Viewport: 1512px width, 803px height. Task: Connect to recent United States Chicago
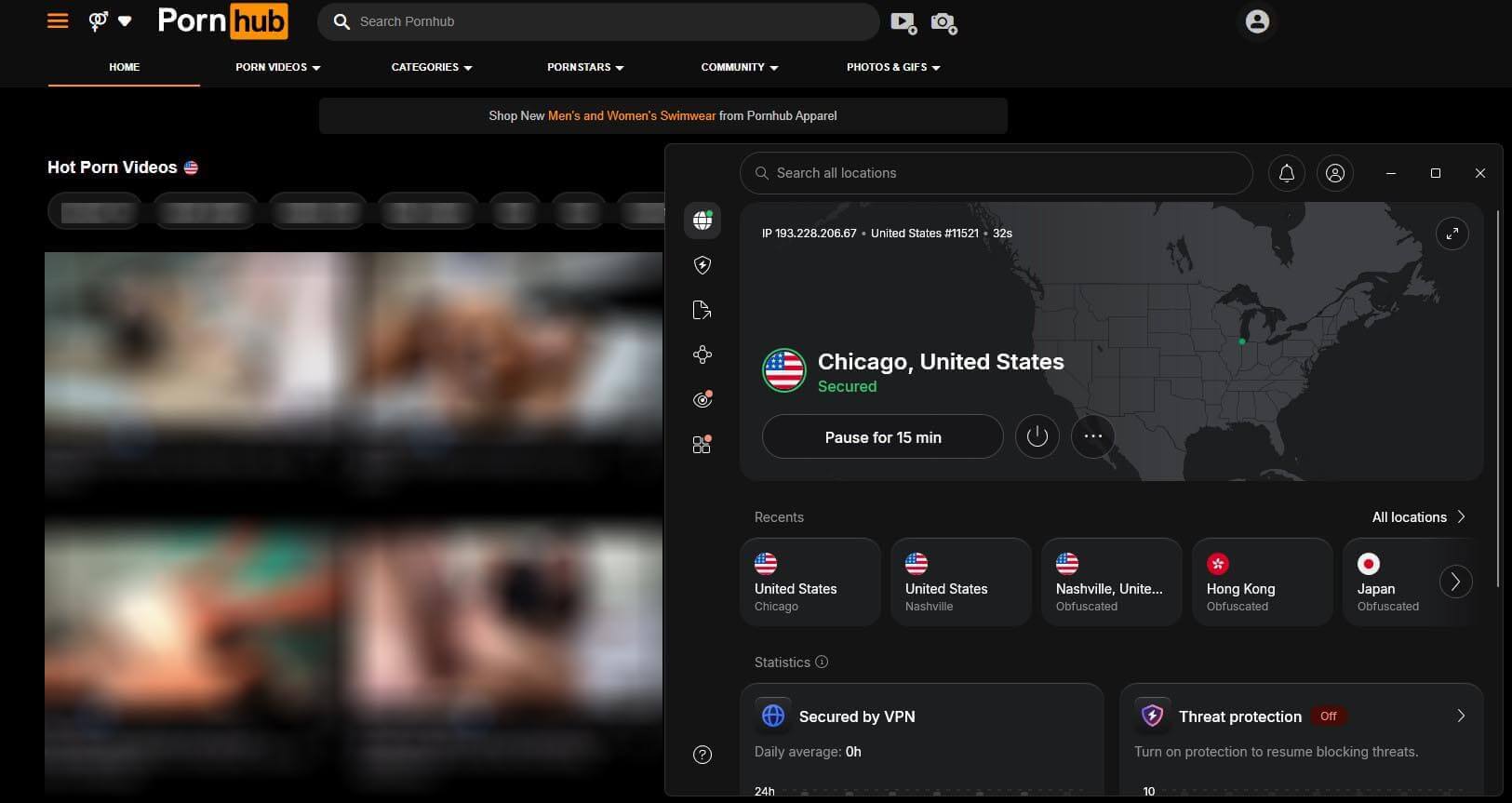tap(810, 582)
